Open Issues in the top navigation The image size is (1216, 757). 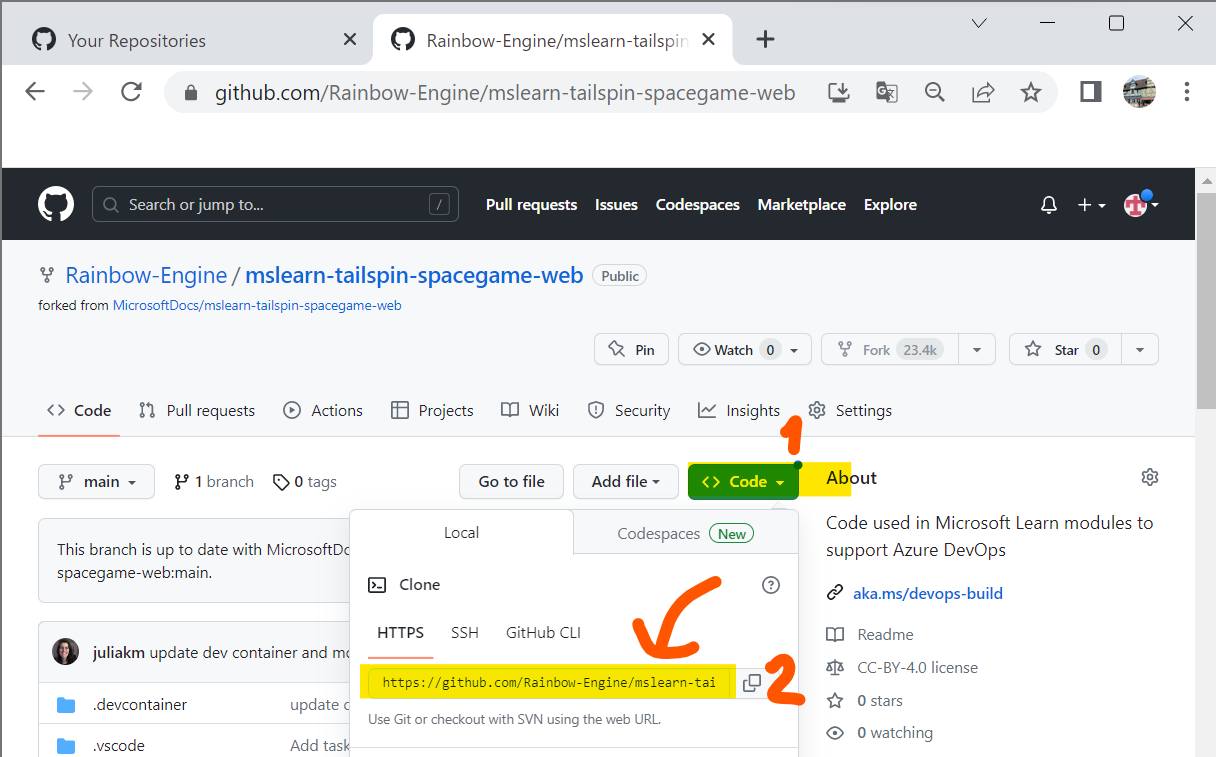pyautogui.click(x=616, y=204)
